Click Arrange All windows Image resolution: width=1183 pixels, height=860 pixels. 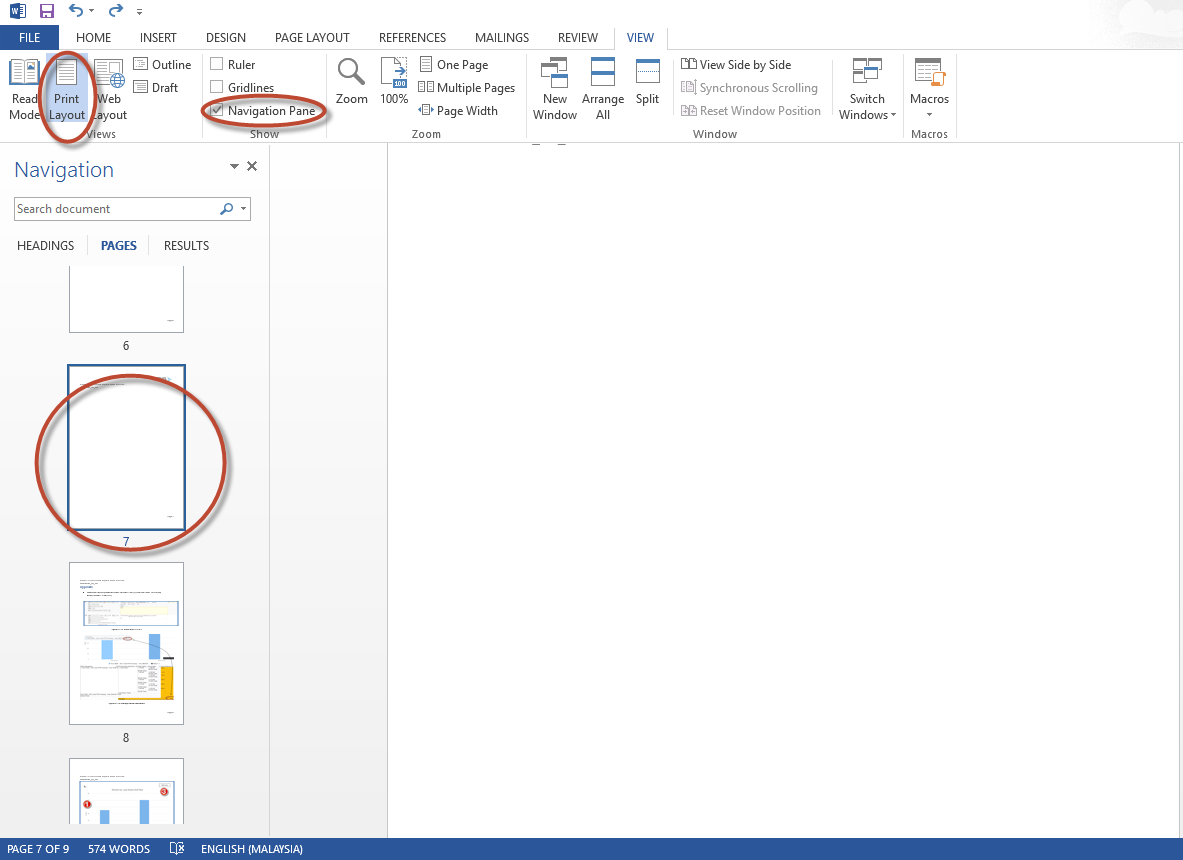pos(603,88)
